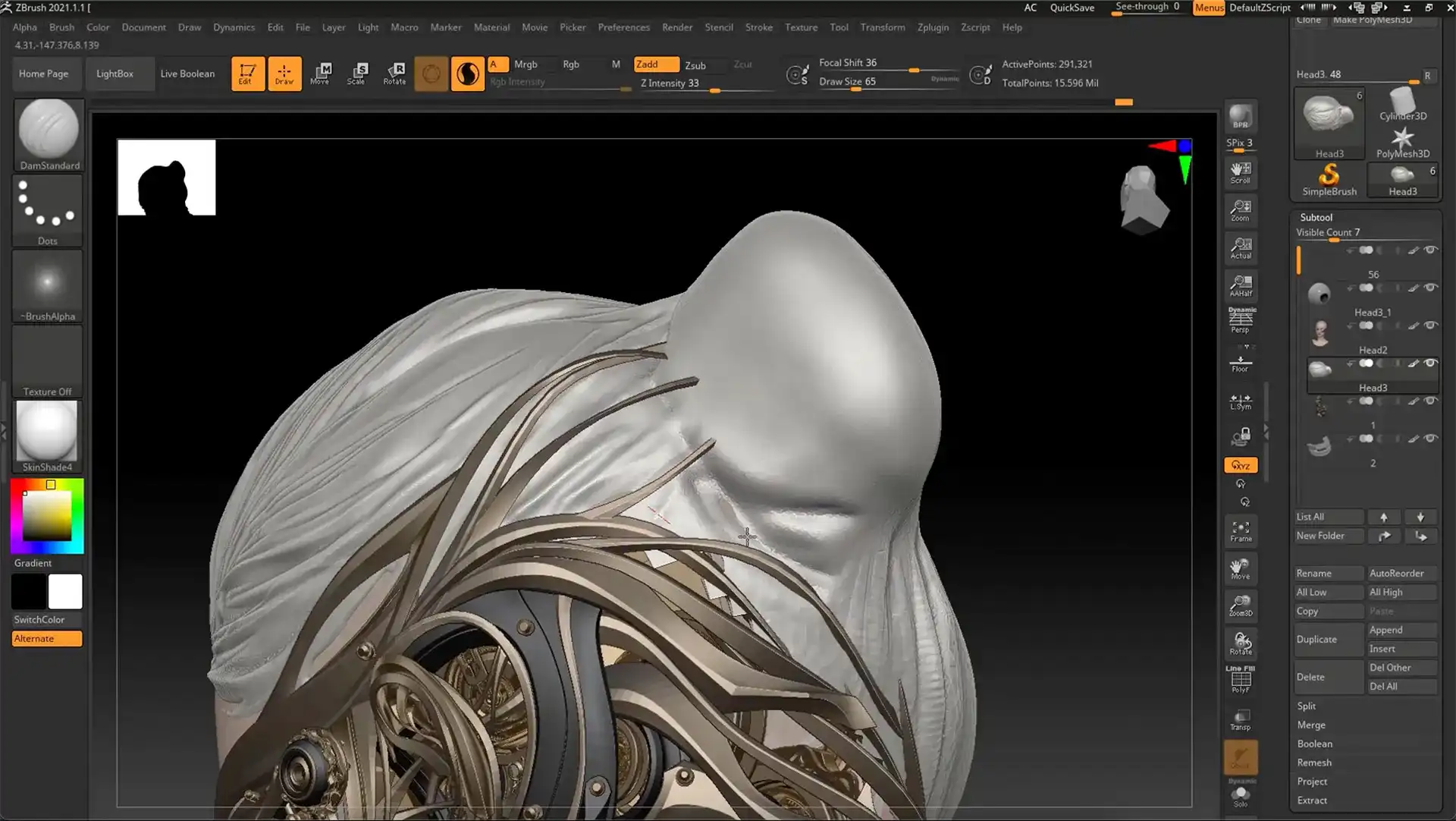
Task: Activate the Move gizmo tool
Action: (321, 74)
